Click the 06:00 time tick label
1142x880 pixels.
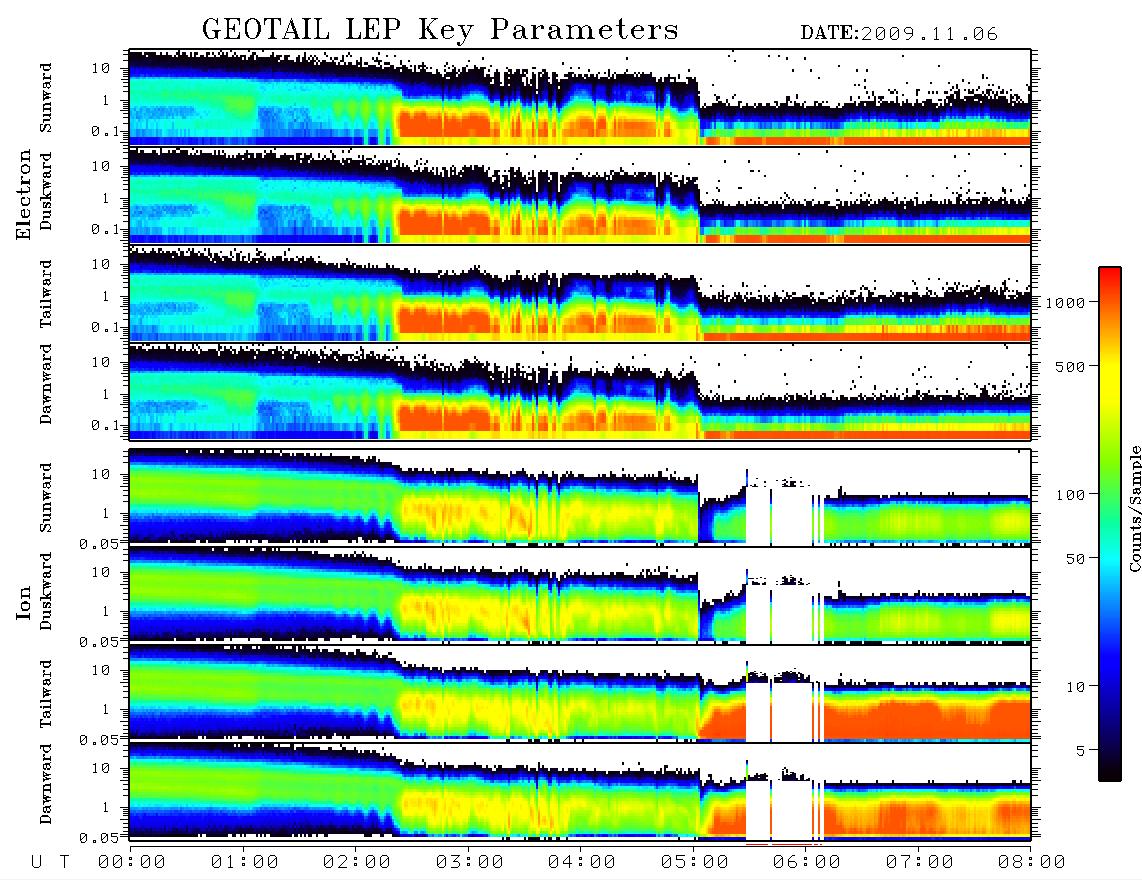pos(807,862)
